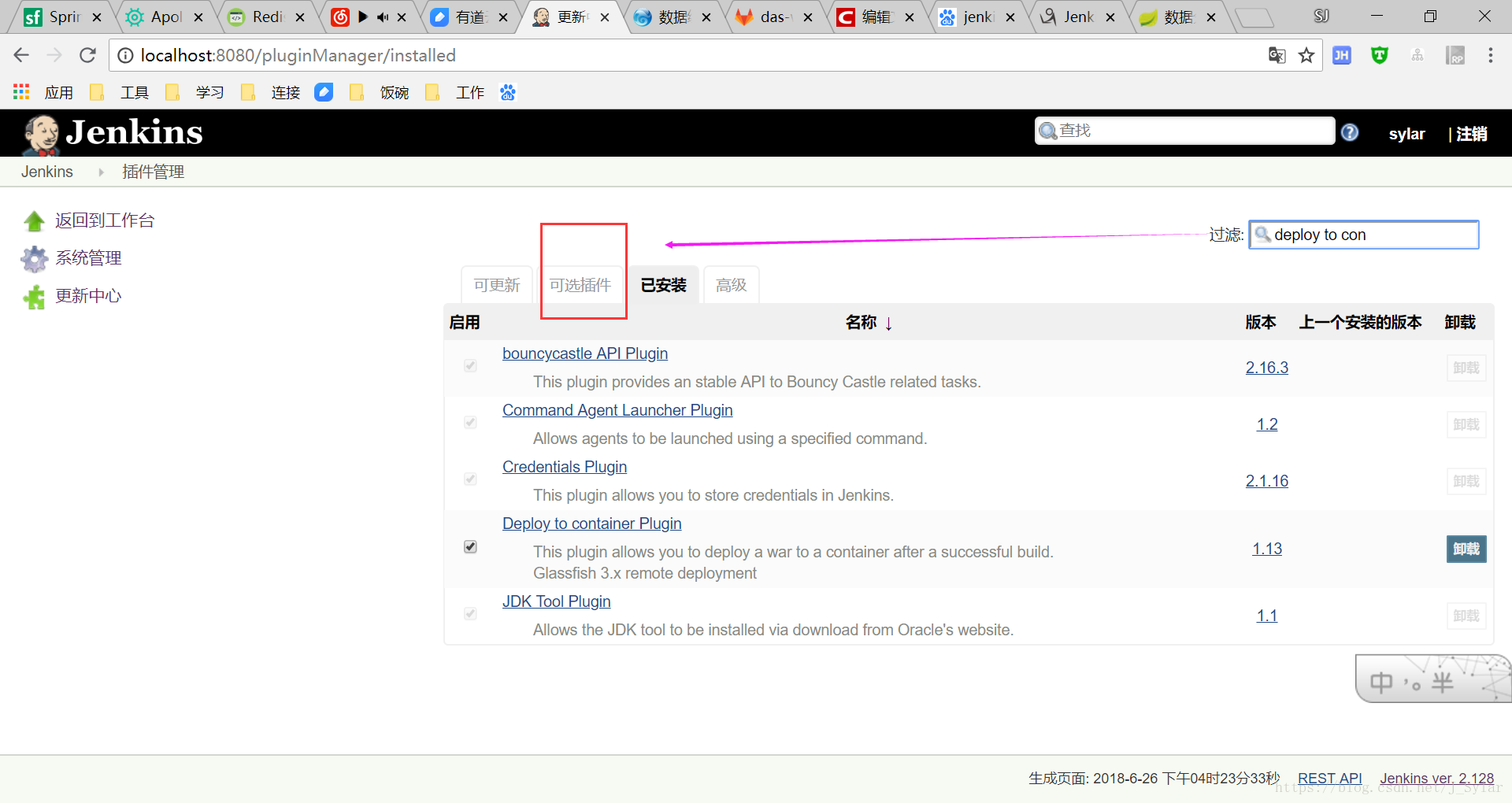Viewport: 1512px width, 803px height.
Task: Bookmark this page with star icon
Action: tap(1306, 55)
